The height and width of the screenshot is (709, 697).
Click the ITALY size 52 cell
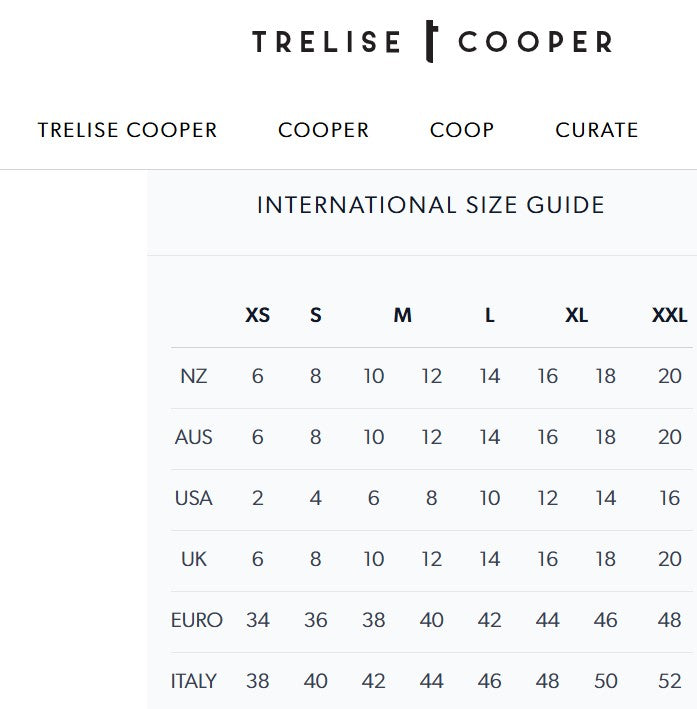[x=669, y=681]
